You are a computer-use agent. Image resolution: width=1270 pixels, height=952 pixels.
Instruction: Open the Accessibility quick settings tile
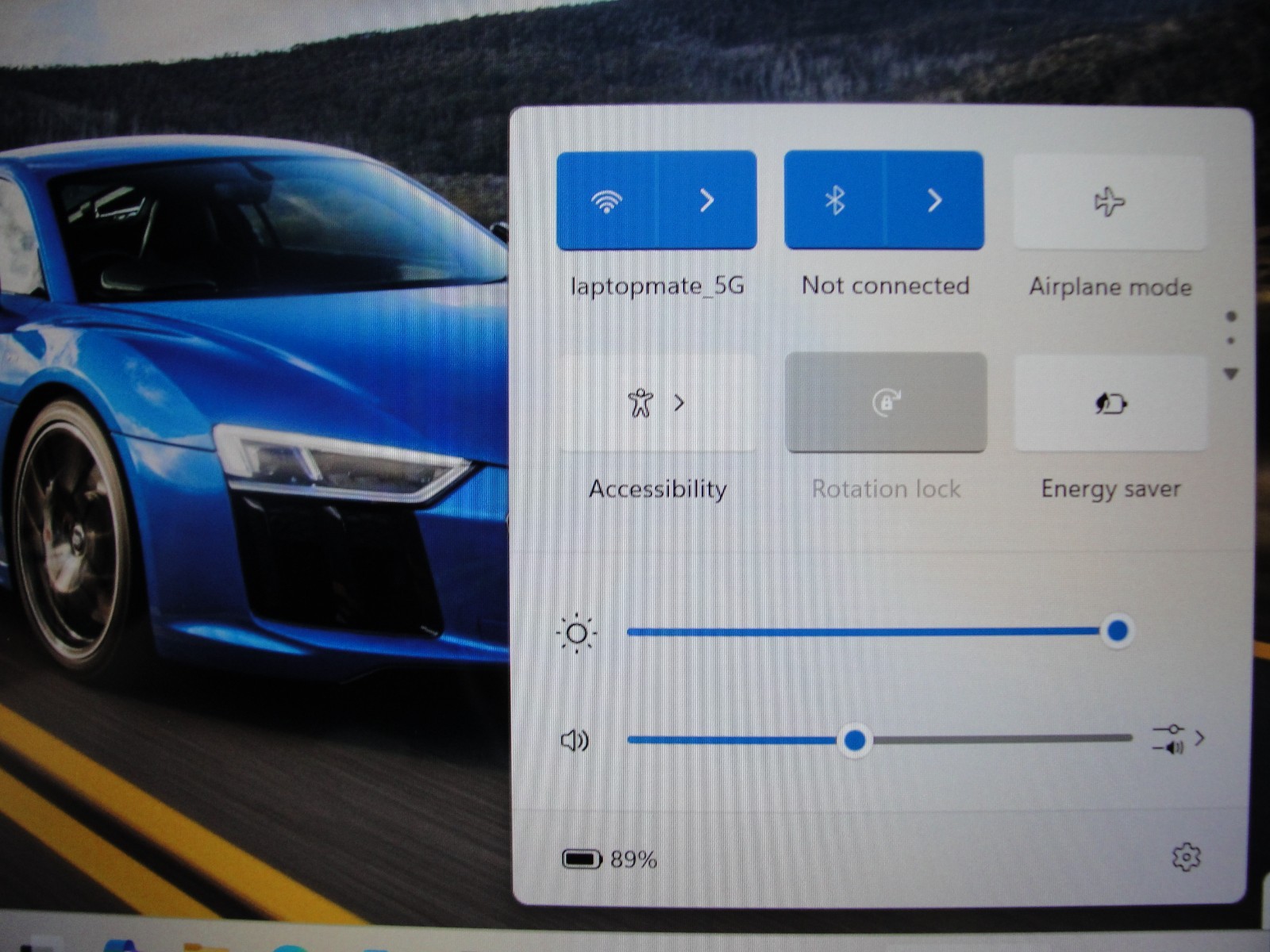point(656,403)
